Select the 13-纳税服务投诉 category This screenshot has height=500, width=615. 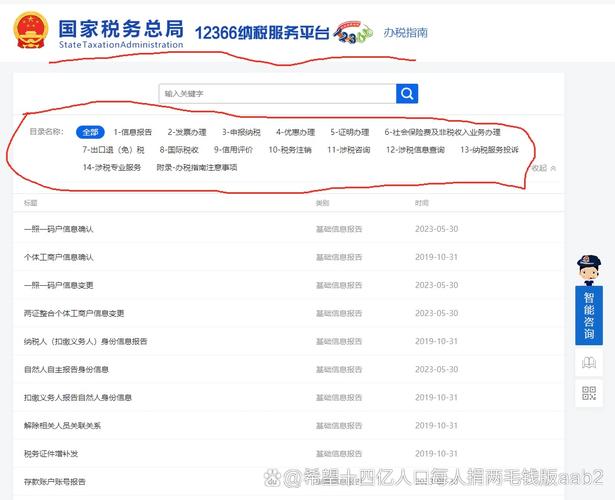coord(489,150)
